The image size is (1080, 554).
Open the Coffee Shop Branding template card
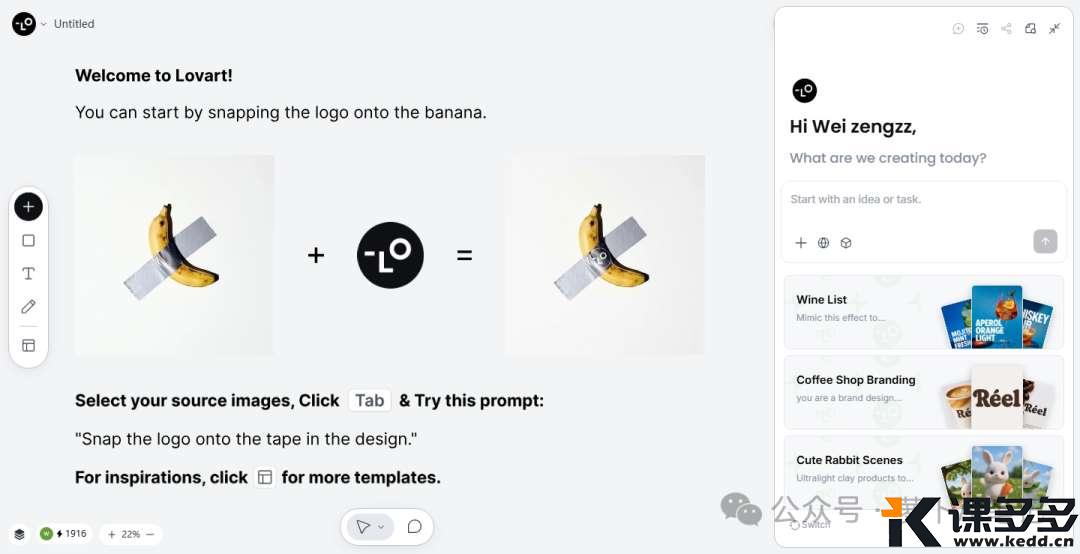click(924, 393)
